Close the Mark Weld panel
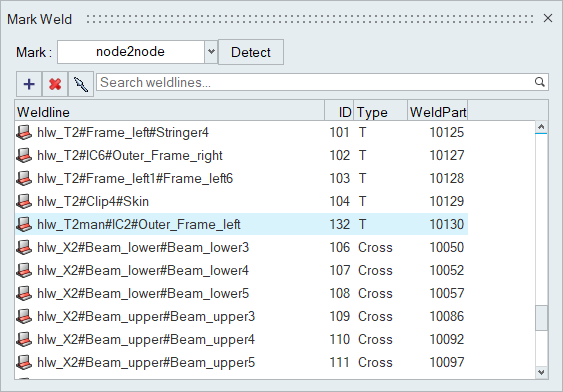This screenshot has height=392, width=563. tap(548, 18)
